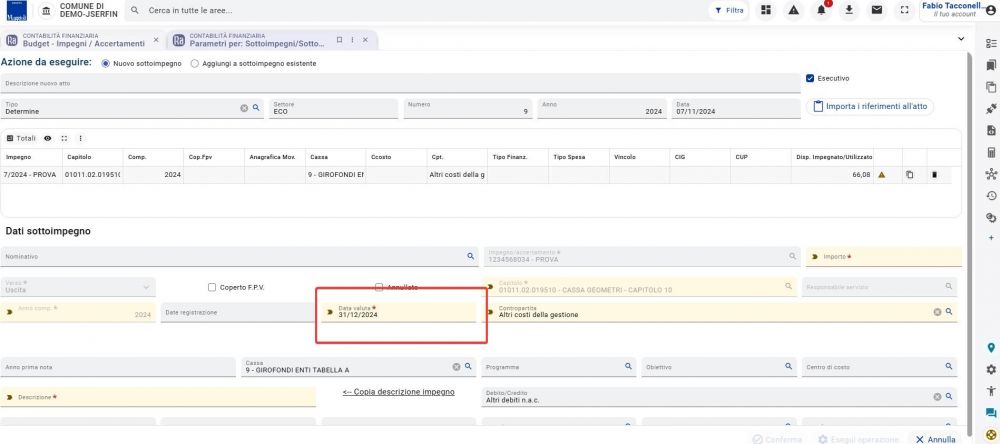Click the Data valuta field 31/12/2024
Viewport: 1000px width, 444px height.
coord(399,312)
